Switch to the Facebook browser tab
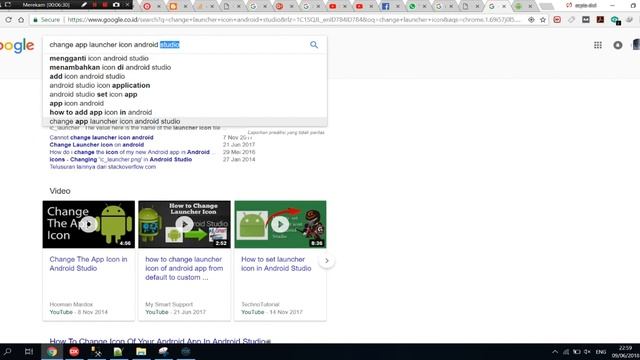Screen dimensions: 640x360 [385, 6]
